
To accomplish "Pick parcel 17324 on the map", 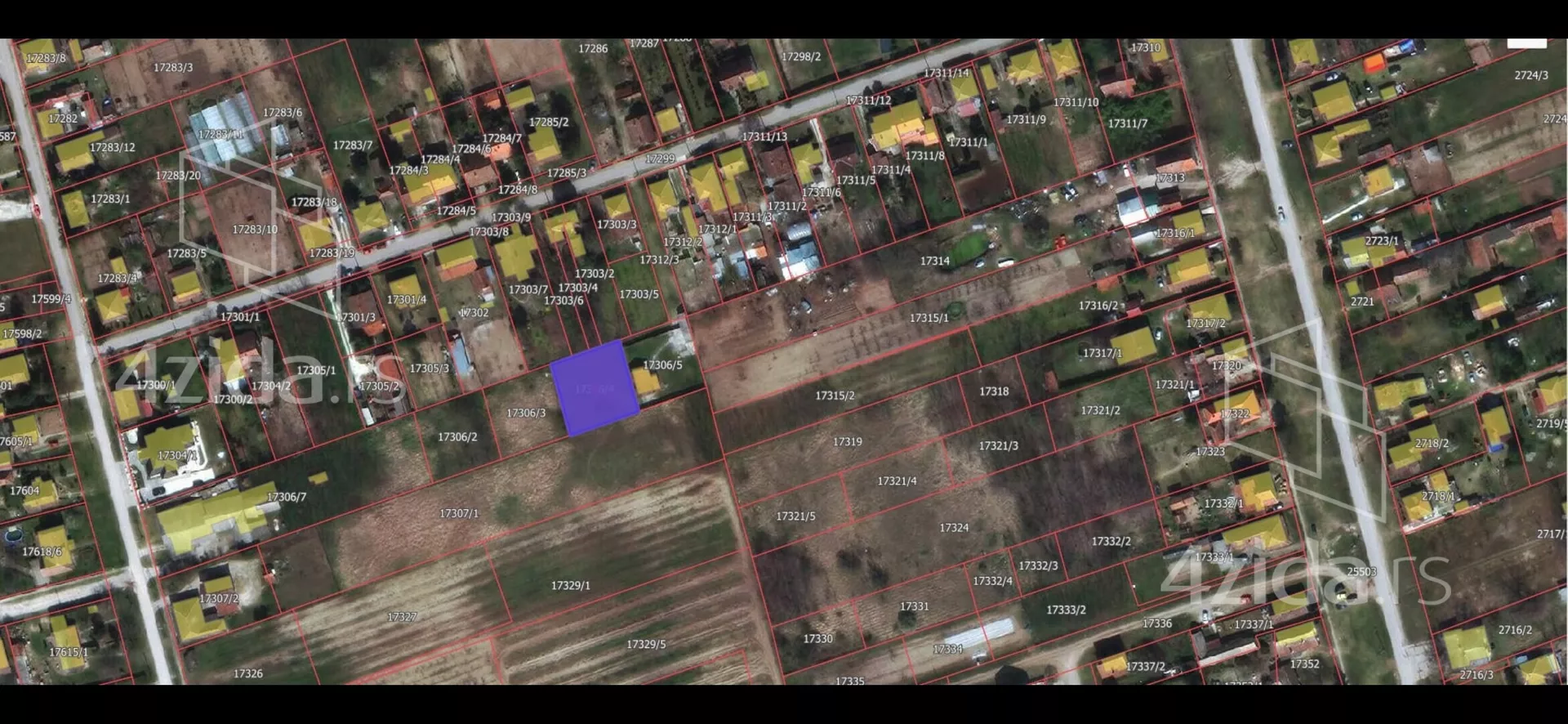I will (x=953, y=529).
